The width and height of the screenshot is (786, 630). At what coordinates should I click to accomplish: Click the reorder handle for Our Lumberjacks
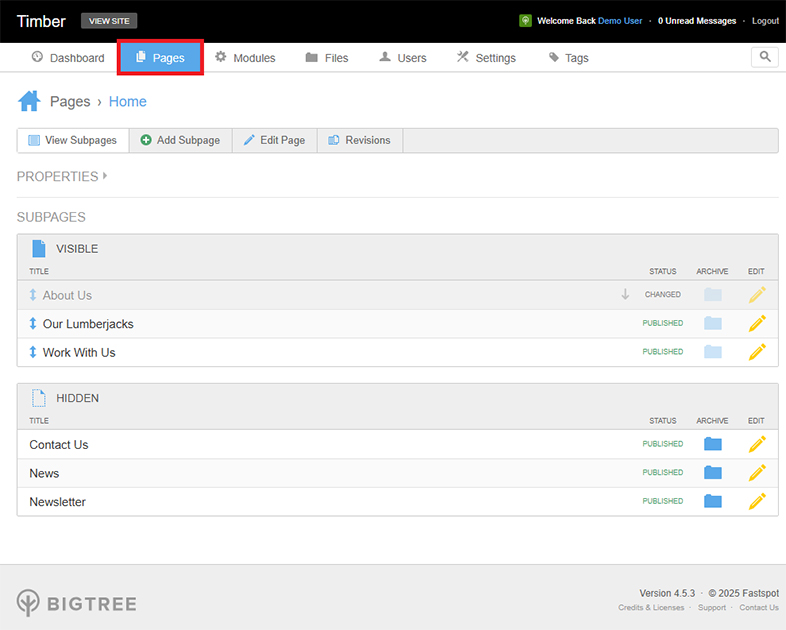click(x=33, y=323)
